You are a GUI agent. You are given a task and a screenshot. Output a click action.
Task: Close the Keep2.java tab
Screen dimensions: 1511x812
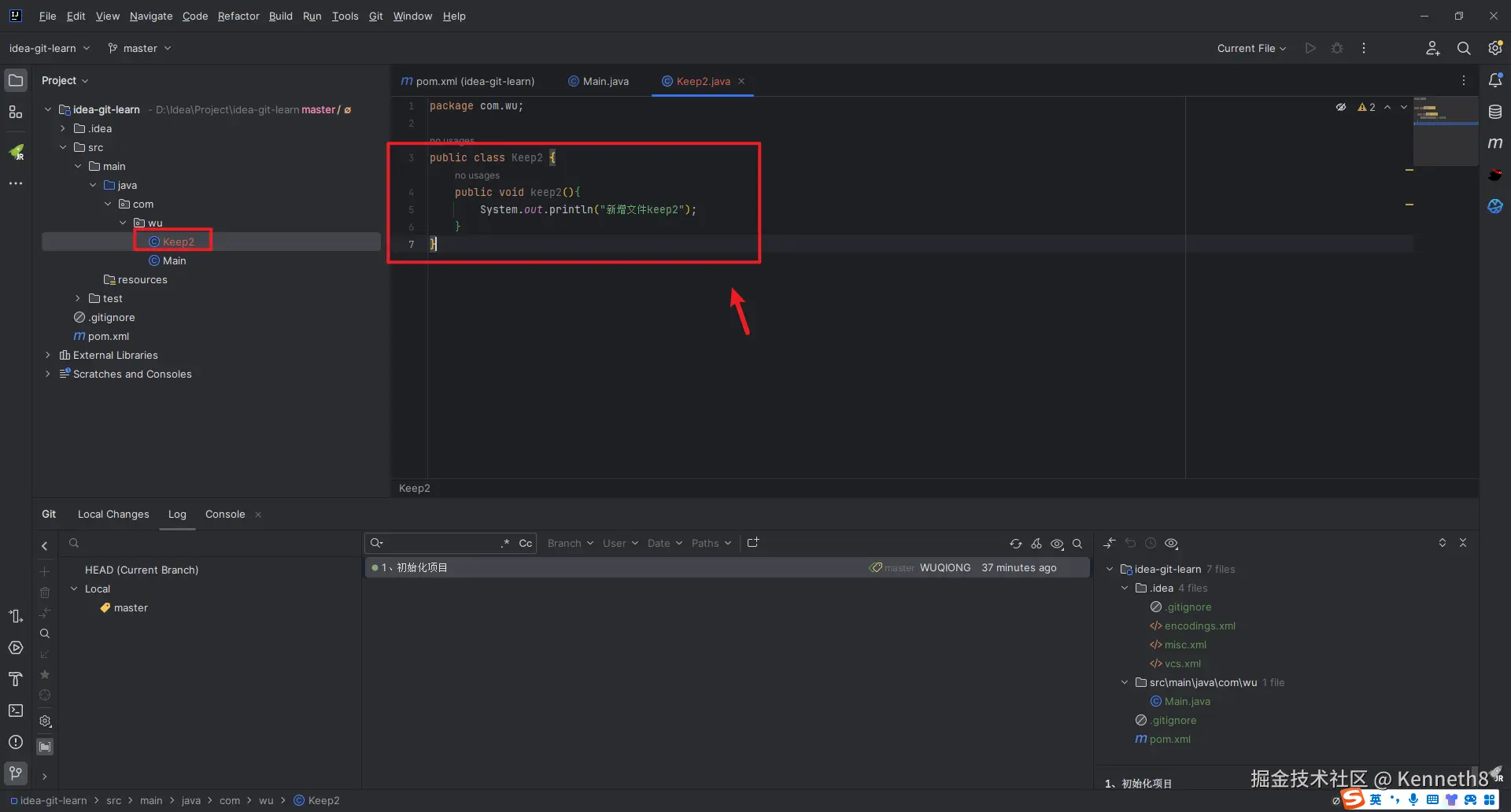[x=741, y=81]
